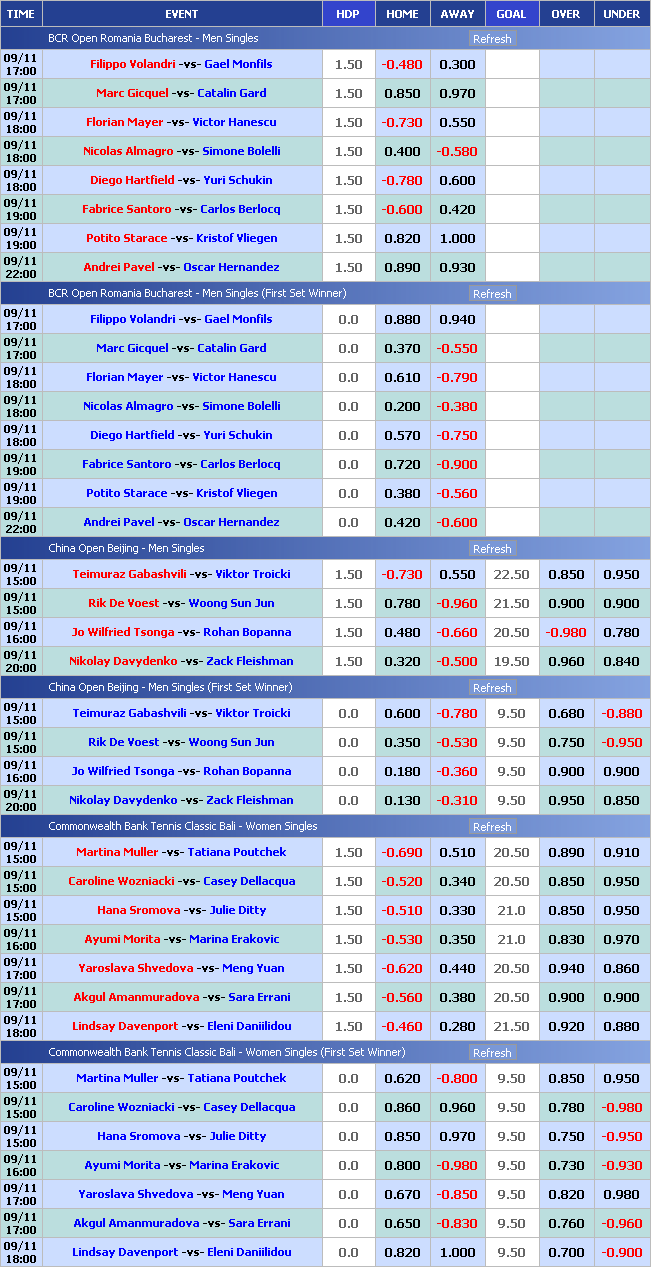The image size is (651, 1267).
Task: Pick 0.780 under odds for Tsonga vs Bopanna
Action: tap(621, 632)
